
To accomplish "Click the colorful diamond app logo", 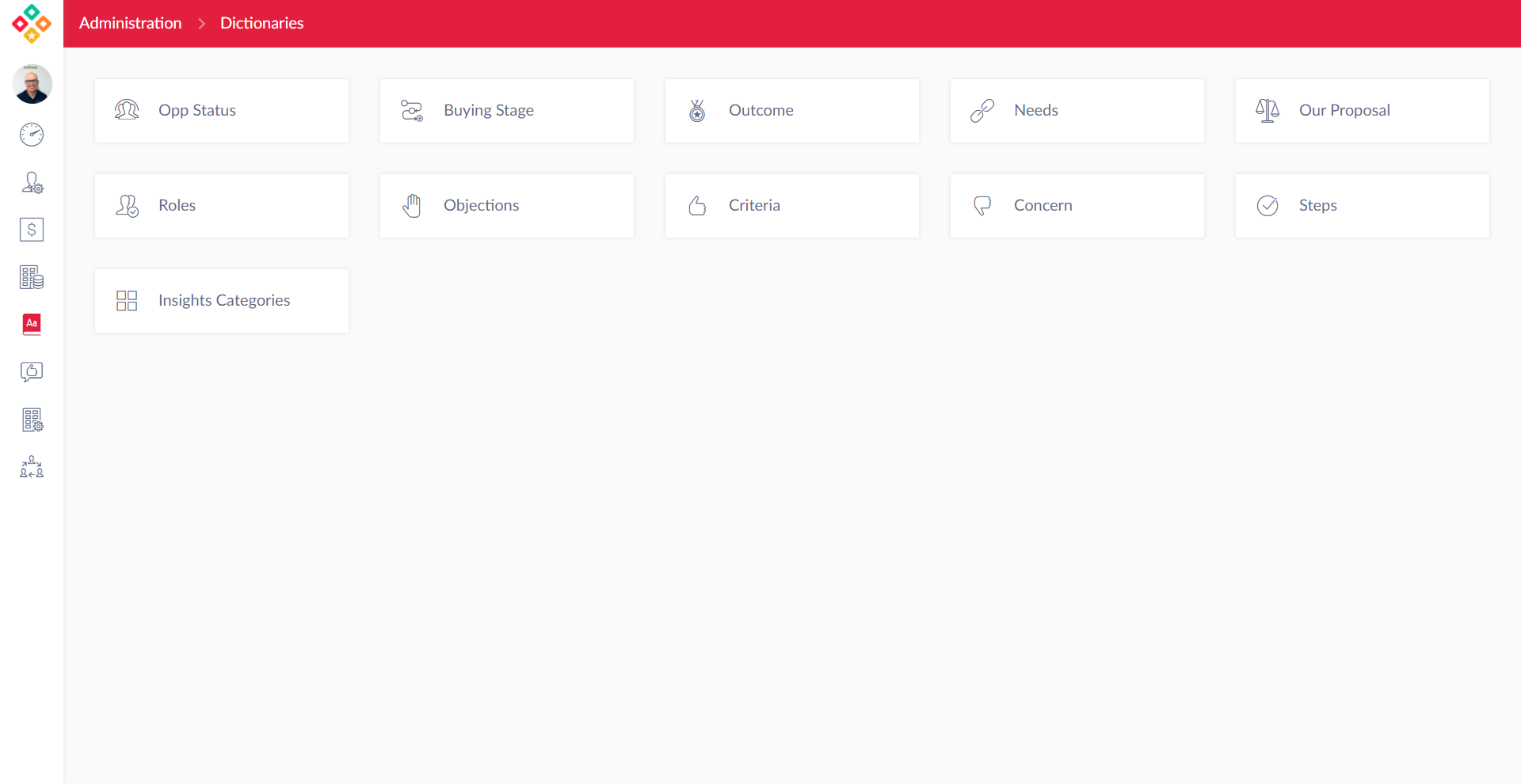I will 32,24.
